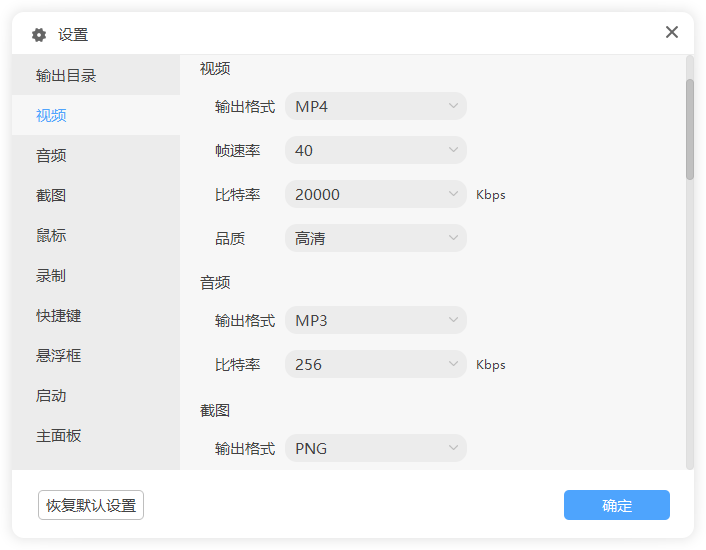This screenshot has width=706, height=550.
Task: Open the 鼠标 settings section
Action: (51, 235)
